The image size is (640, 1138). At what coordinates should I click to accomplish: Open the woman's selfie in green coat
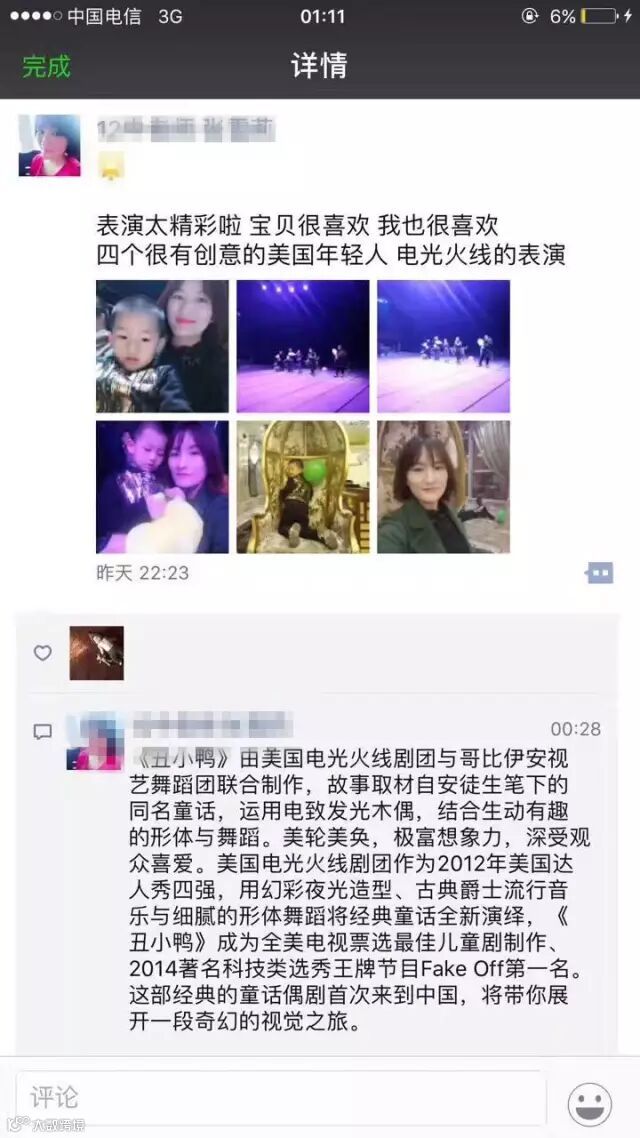(x=443, y=487)
